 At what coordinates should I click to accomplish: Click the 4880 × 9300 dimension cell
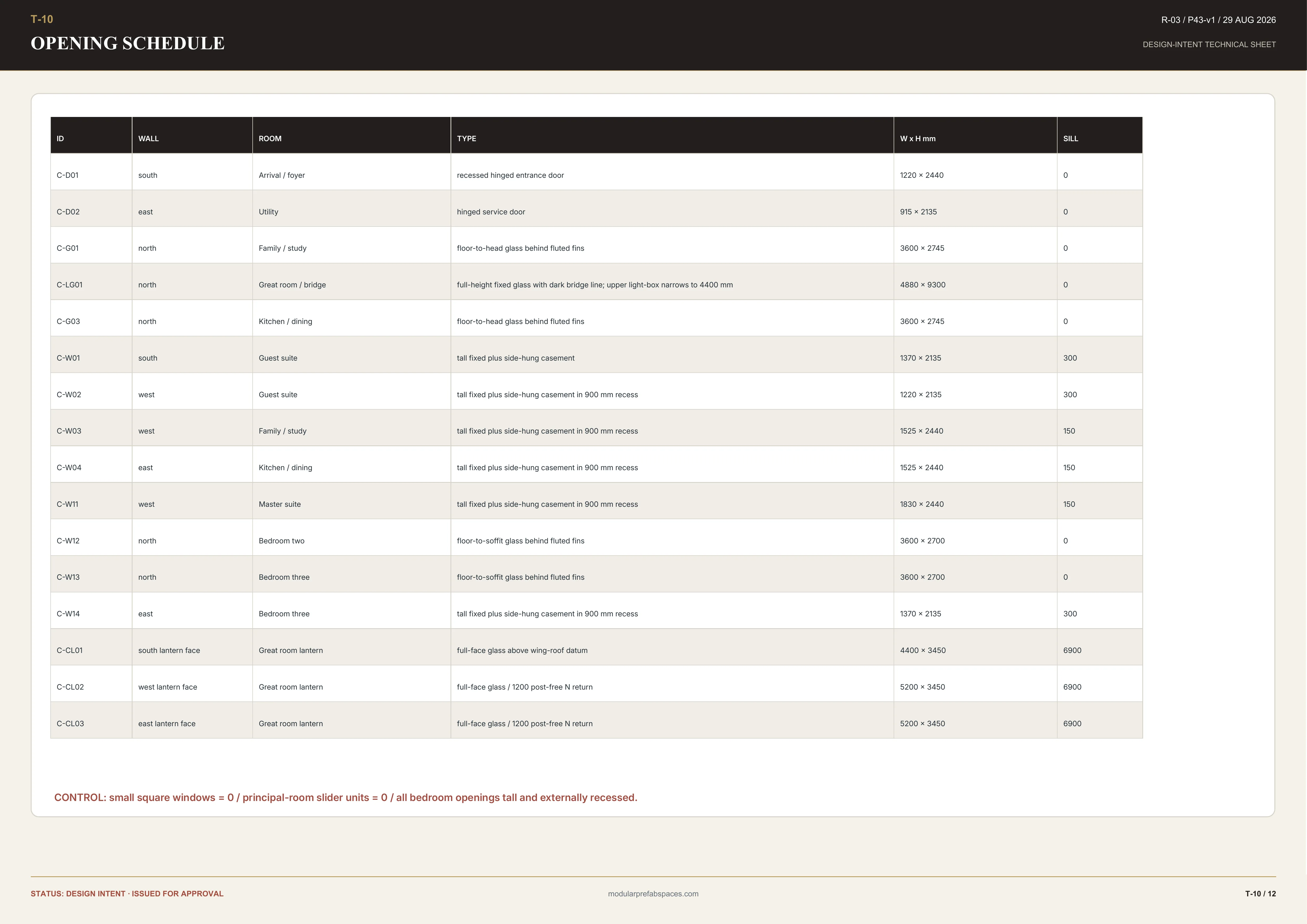click(x=976, y=282)
